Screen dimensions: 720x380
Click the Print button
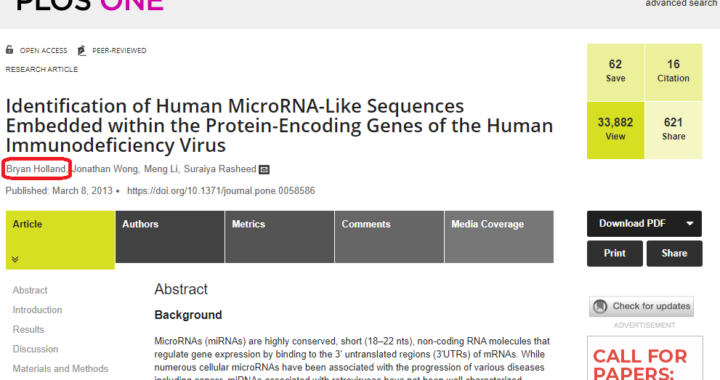615,253
